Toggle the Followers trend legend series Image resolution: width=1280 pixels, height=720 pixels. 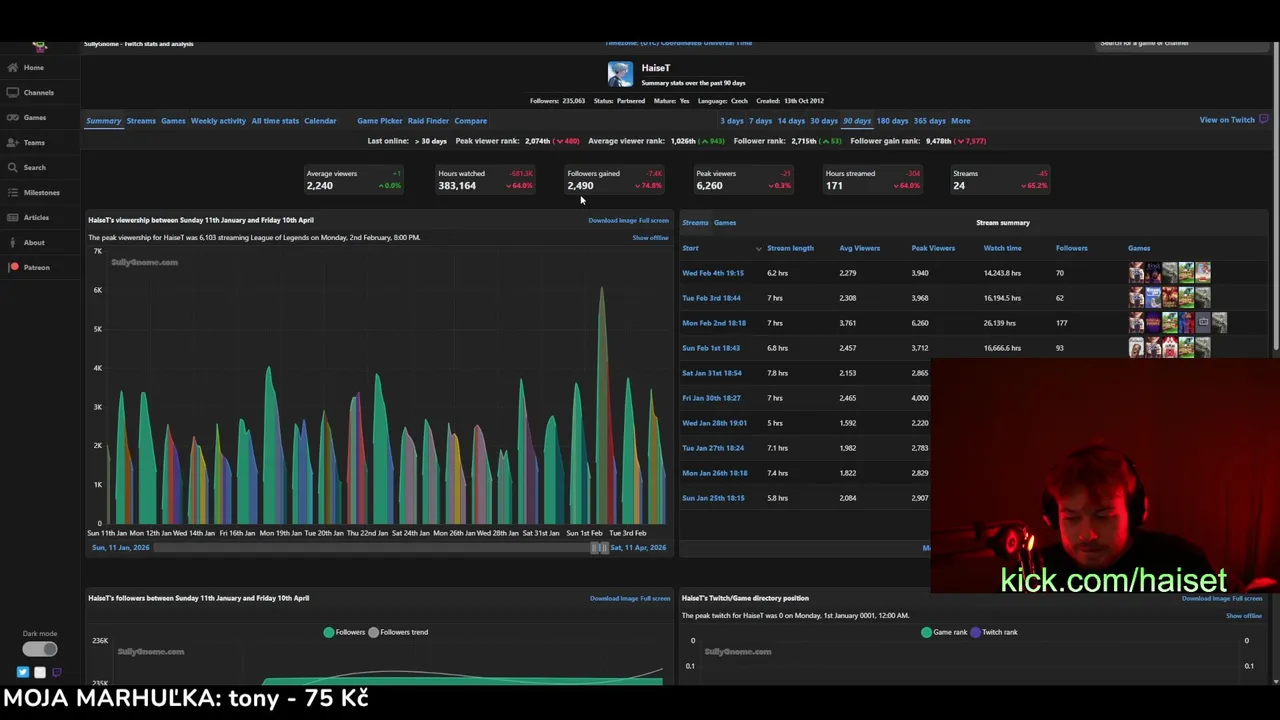click(x=398, y=632)
